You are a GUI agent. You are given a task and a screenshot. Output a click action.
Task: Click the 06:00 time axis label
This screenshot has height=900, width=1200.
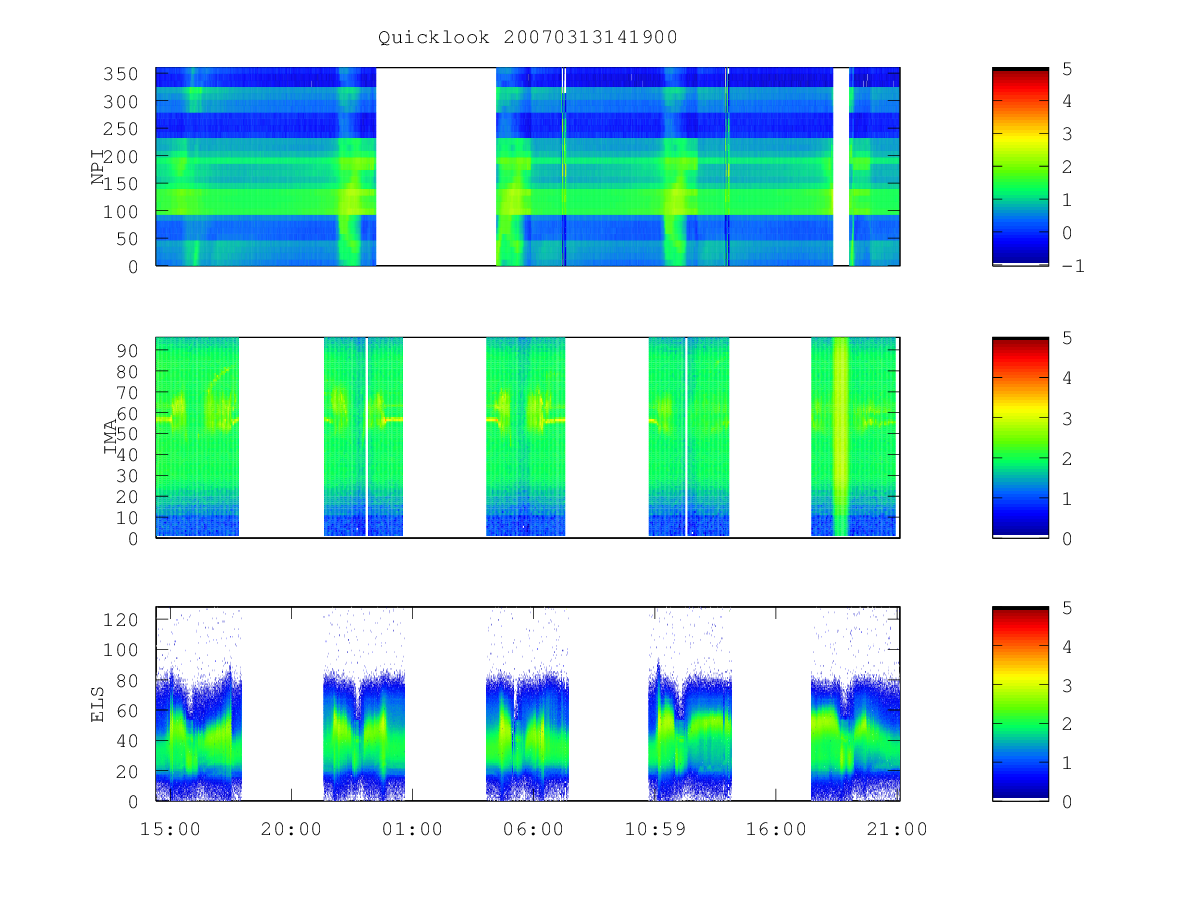tap(533, 828)
